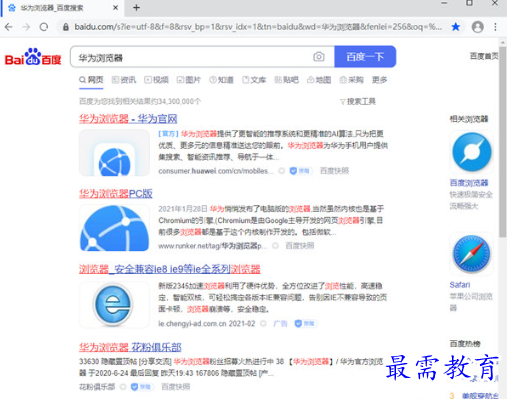
Task: Click the IE e-logo thumbnail
Action: pos(114,305)
